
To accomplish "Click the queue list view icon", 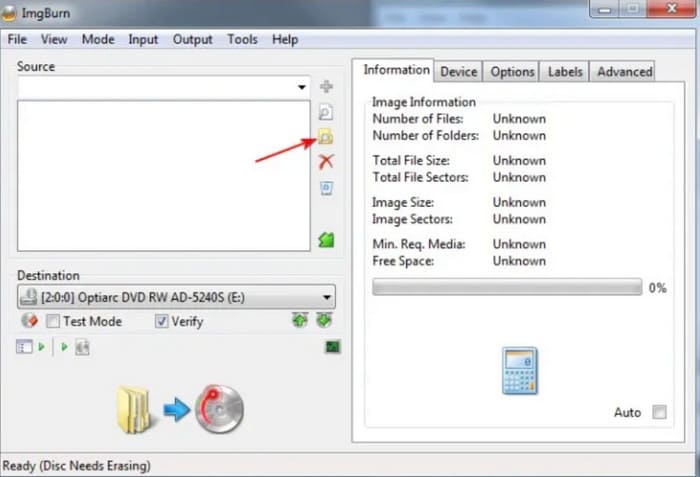I will coord(24,347).
